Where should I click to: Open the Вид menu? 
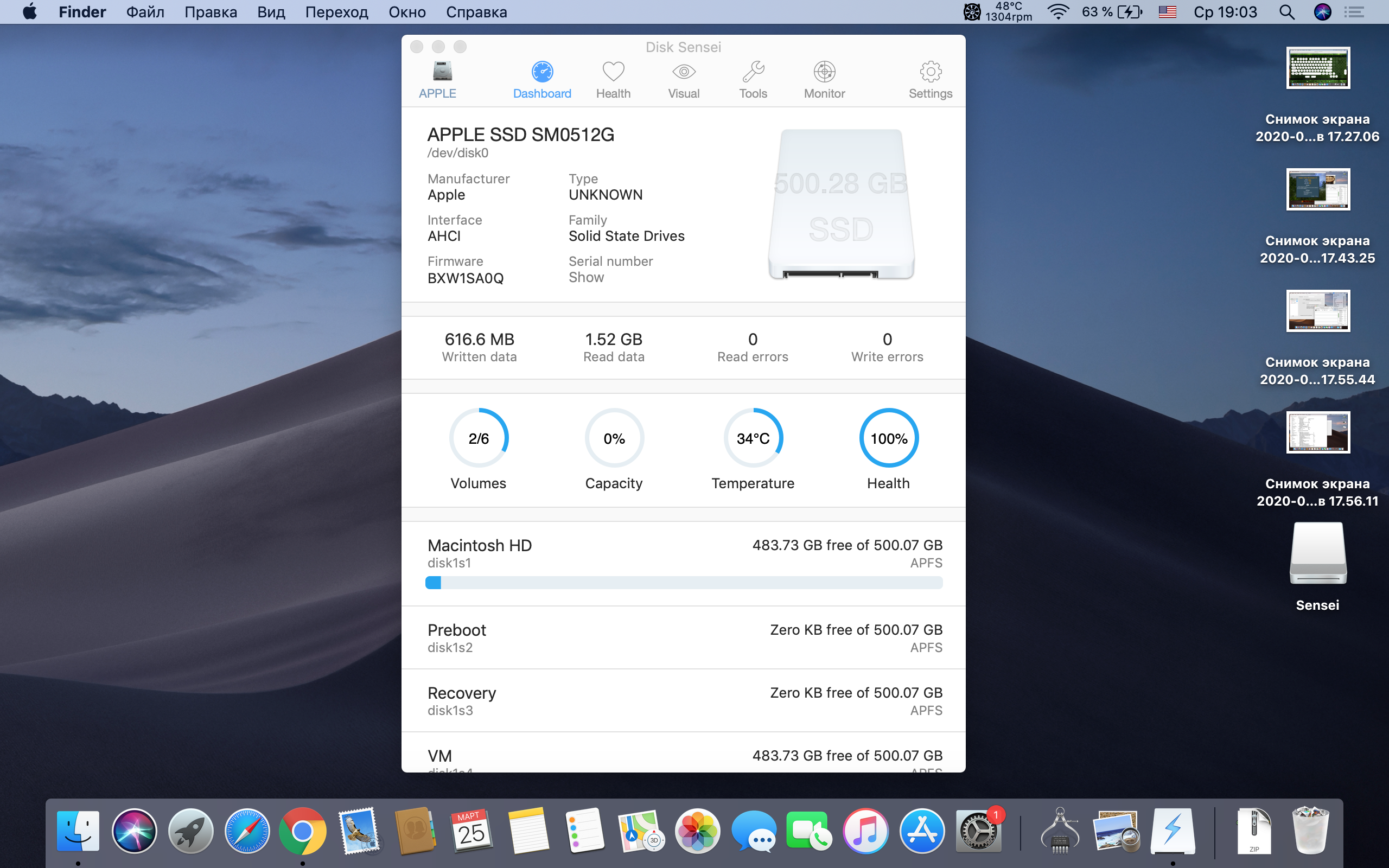(x=271, y=12)
